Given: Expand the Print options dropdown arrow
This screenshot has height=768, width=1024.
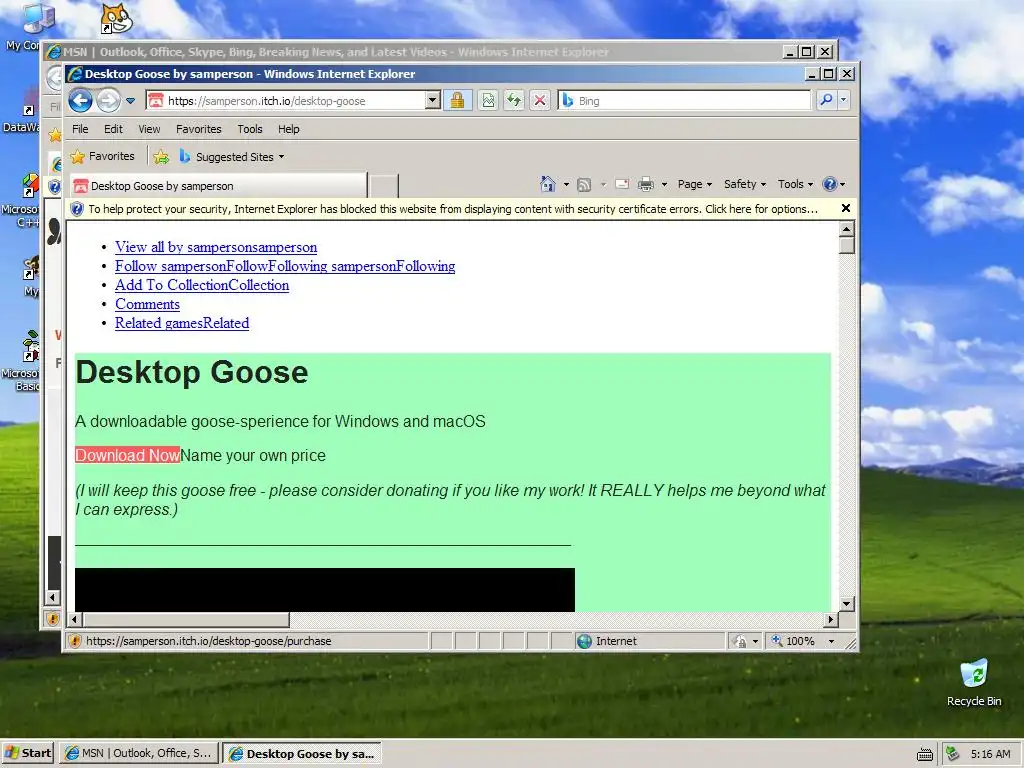Looking at the screenshot, I should (x=664, y=185).
